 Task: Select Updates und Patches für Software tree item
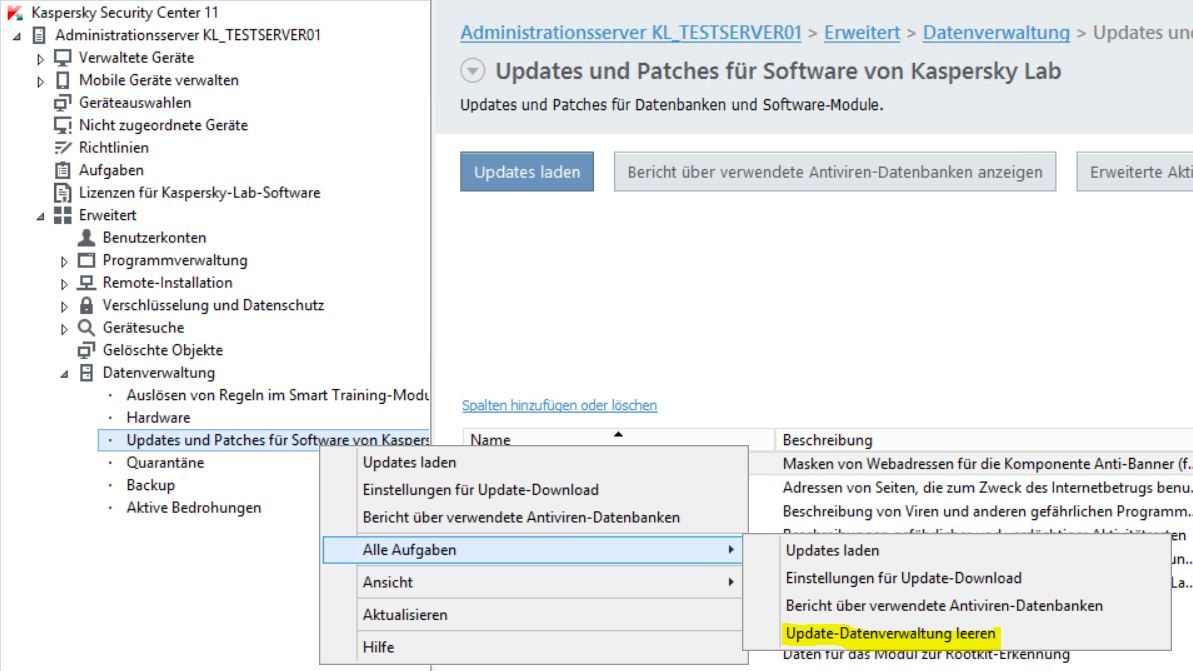pos(264,440)
